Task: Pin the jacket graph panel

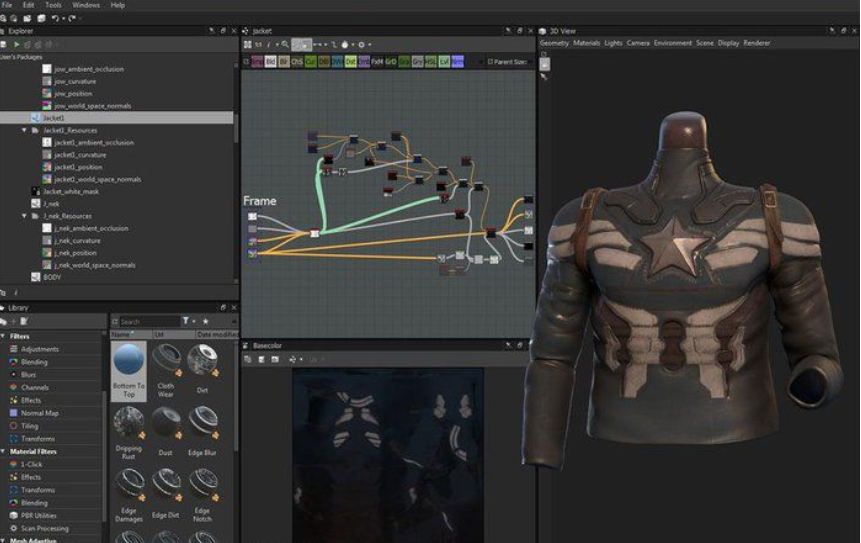Action: click(x=508, y=31)
